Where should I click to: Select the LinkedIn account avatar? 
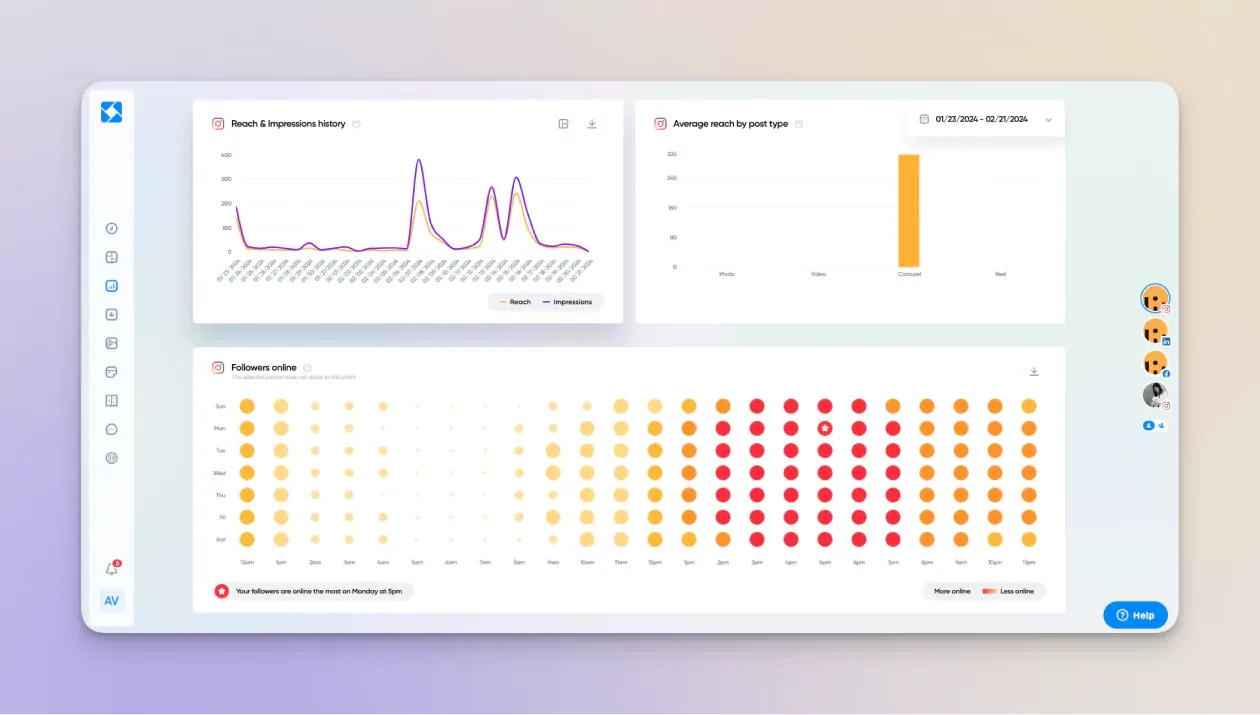coord(1155,331)
